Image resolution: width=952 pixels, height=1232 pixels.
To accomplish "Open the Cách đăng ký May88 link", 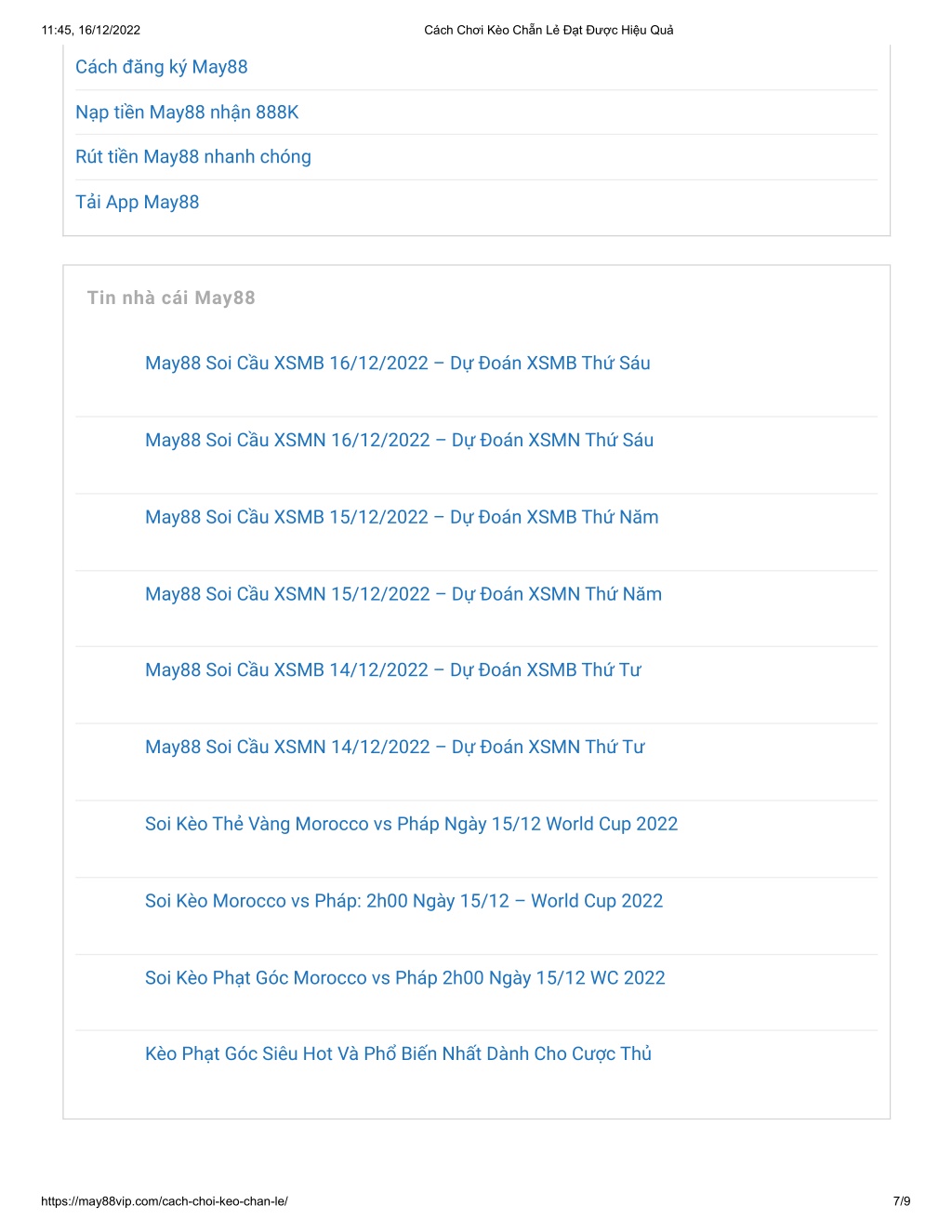I will (162, 67).
